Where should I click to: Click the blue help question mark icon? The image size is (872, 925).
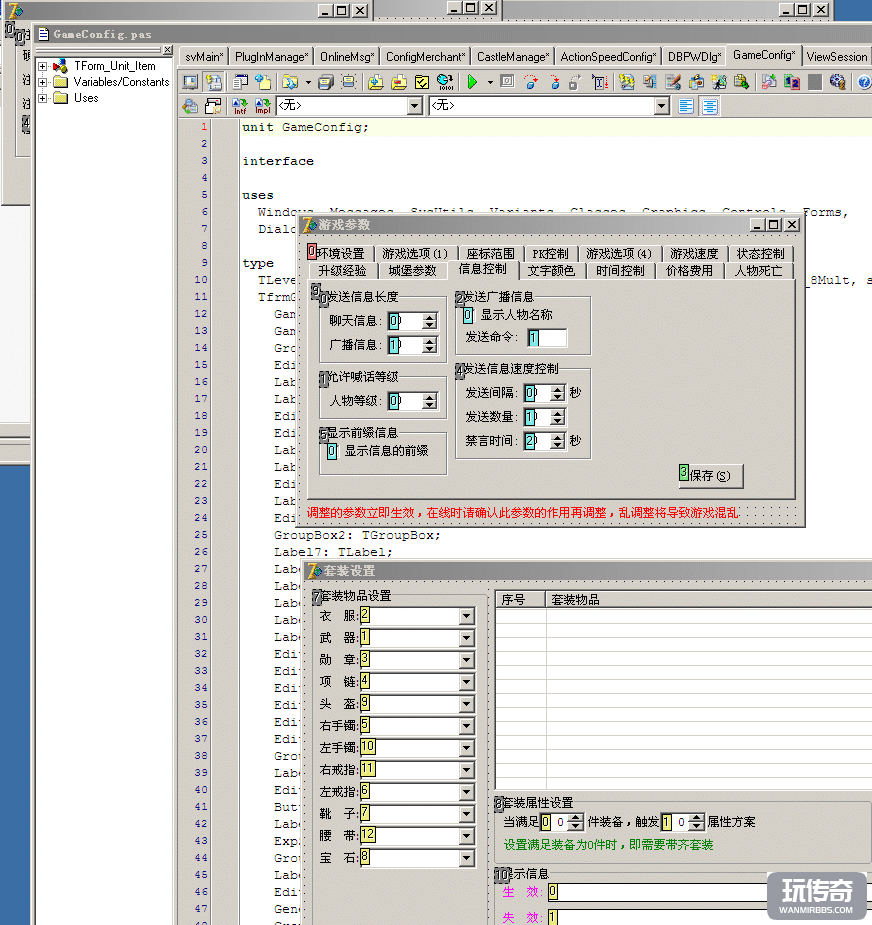(864, 82)
